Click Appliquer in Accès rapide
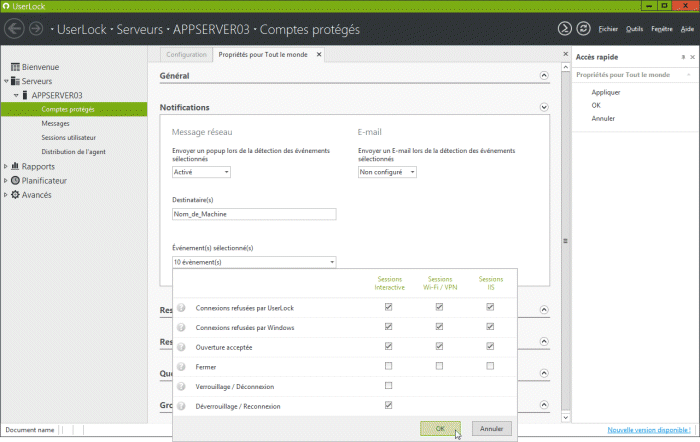This screenshot has height=442, width=700. point(606,92)
